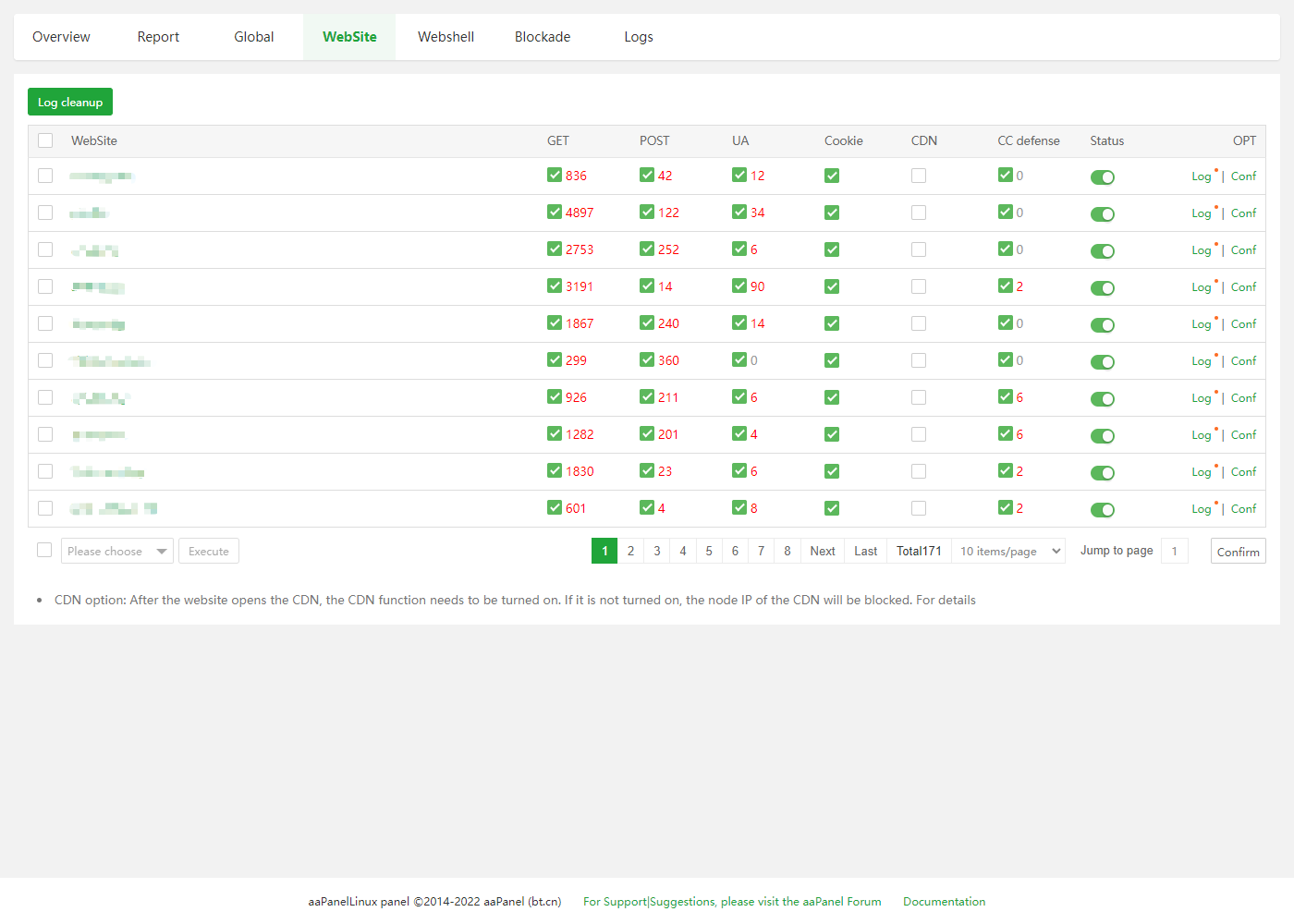Uncheck POST filter for the 122 row
Image resolution: width=1294 pixels, height=924 pixels.
(647, 213)
